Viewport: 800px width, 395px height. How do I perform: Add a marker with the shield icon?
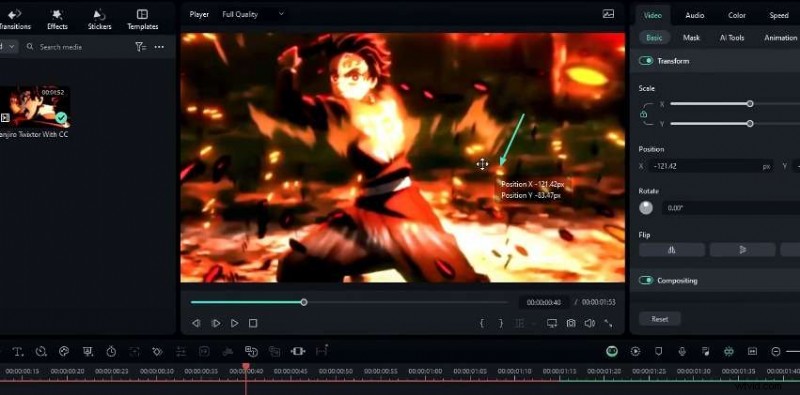tap(659, 351)
